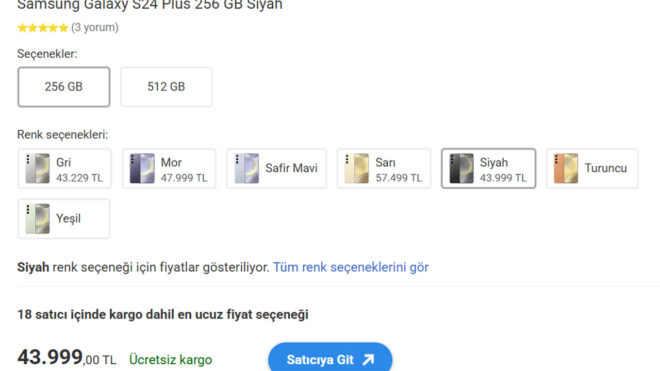Choose the Gri color option
The image size is (660, 371).
64,168
